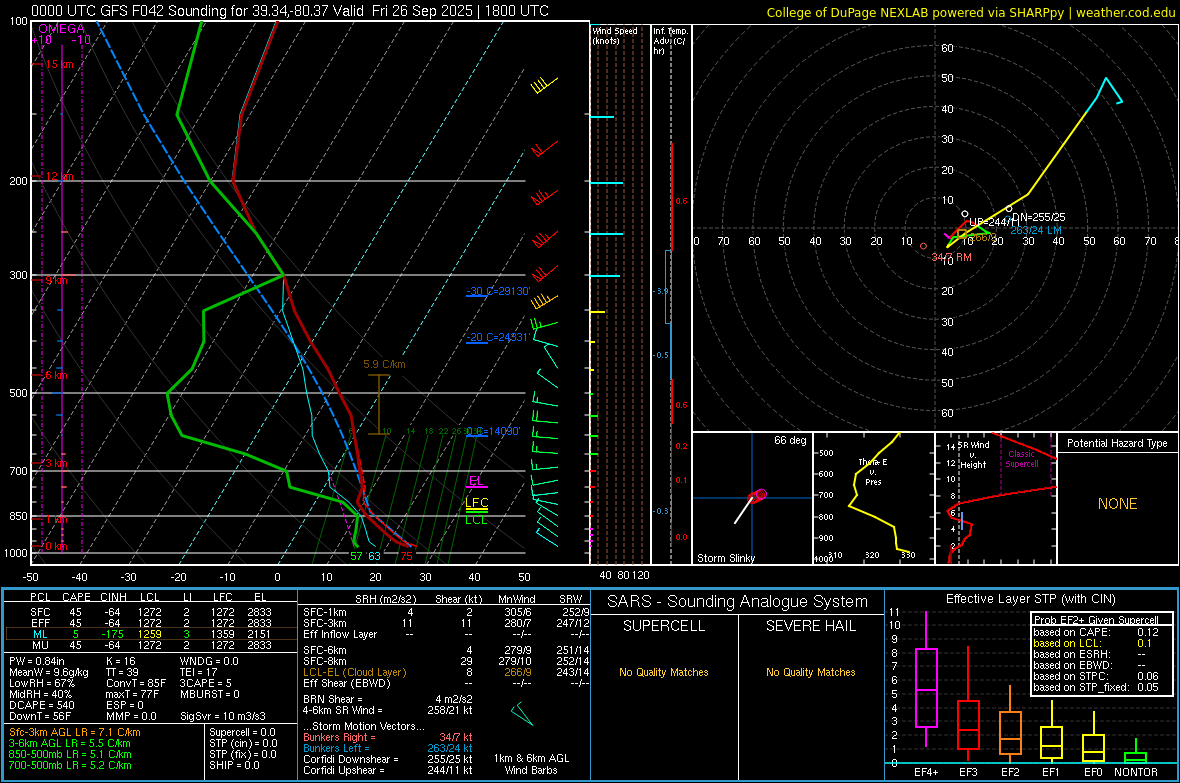
Task: Click the 66 deg slinky tilt value
Action: point(790,440)
